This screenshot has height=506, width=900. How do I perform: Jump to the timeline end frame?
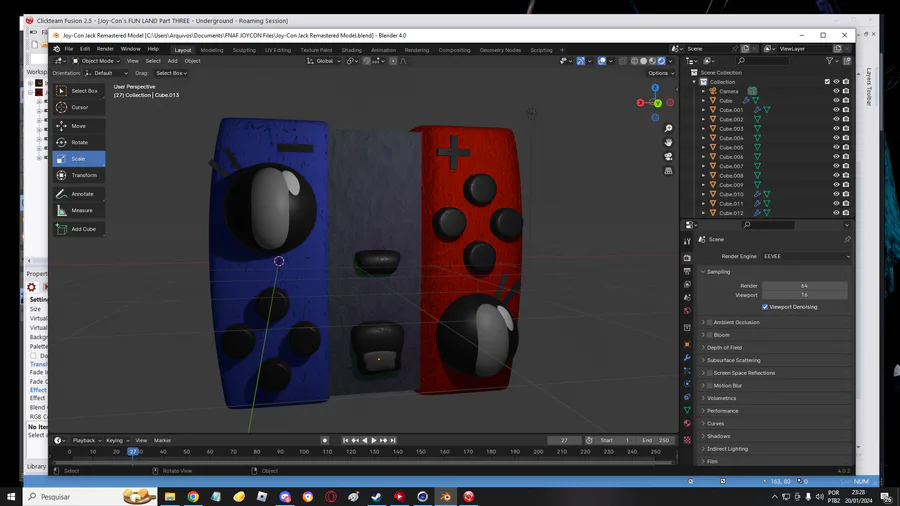pos(393,441)
